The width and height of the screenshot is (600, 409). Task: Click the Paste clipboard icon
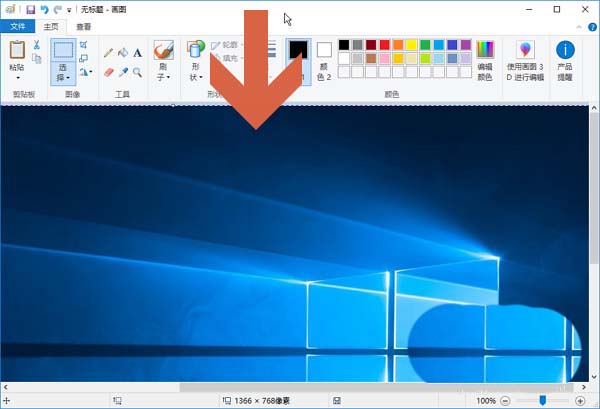click(17, 50)
